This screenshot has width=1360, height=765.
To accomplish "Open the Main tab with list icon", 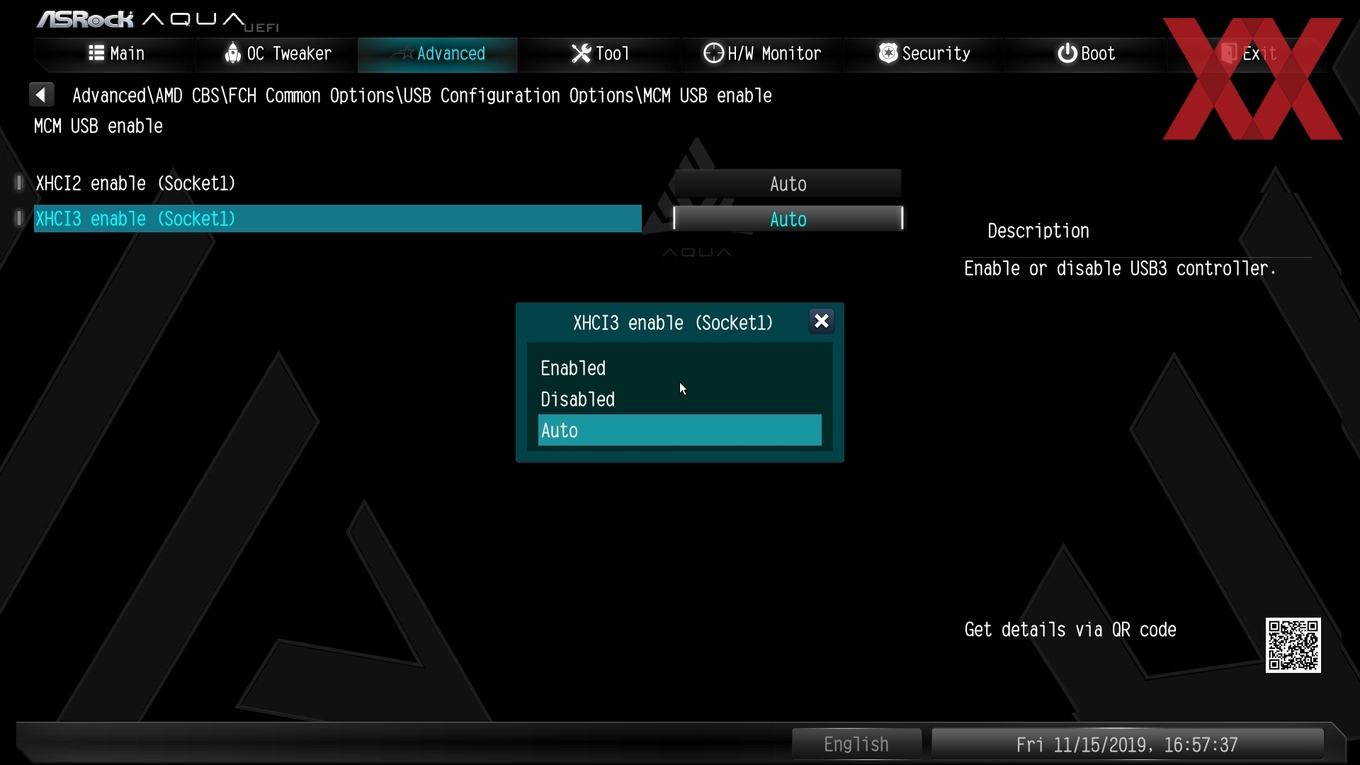I will (x=116, y=54).
